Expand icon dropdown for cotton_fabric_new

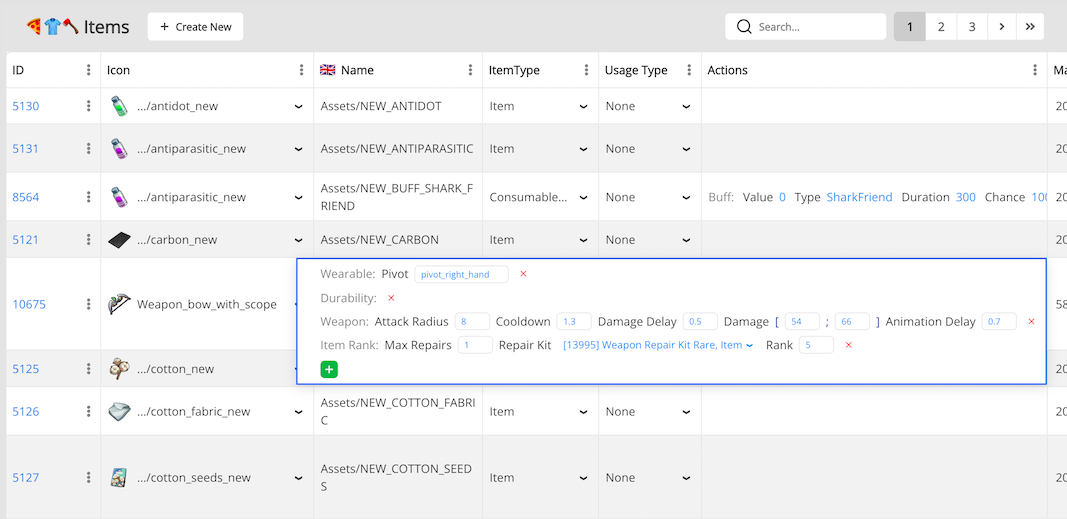coord(298,411)
